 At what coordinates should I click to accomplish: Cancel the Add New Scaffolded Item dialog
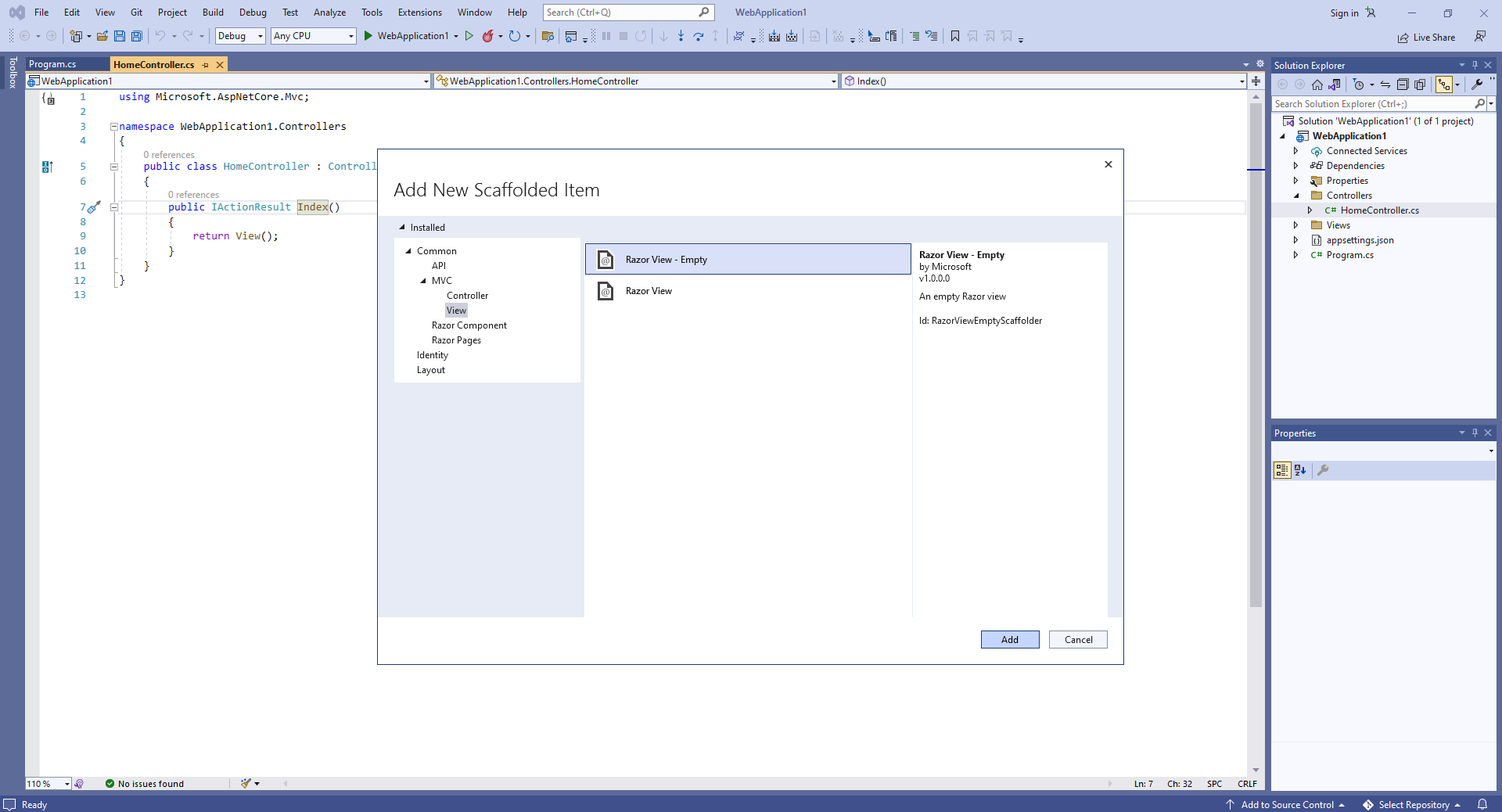[1077, 640]
